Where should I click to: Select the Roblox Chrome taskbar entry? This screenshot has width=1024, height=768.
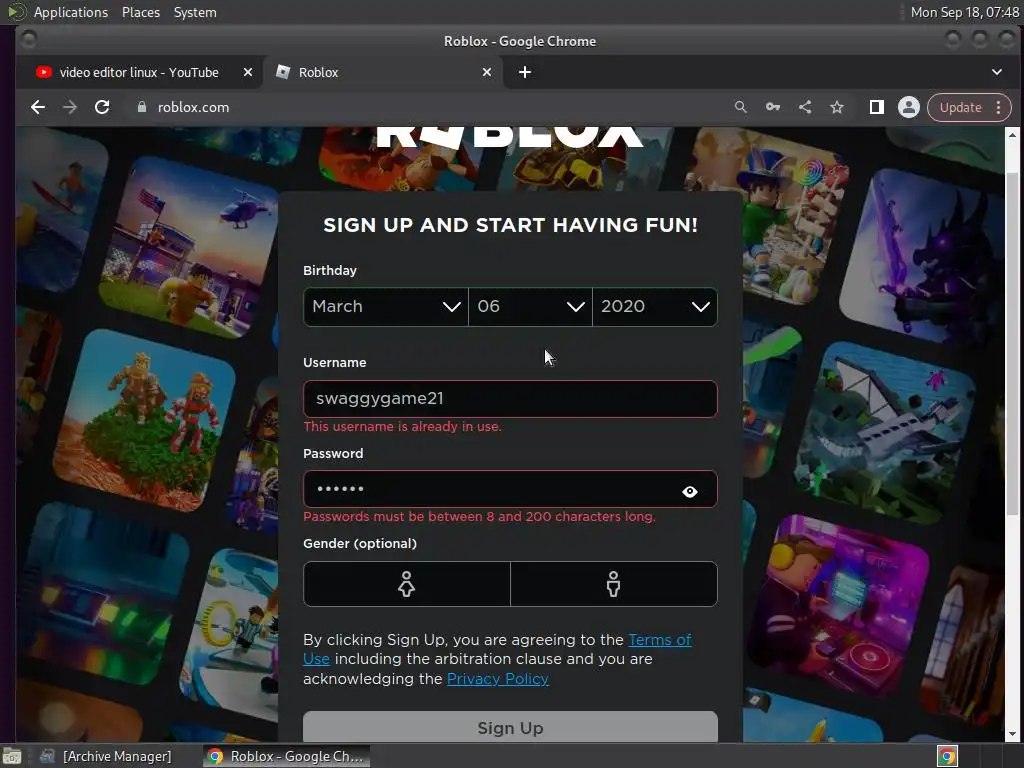[x=286, y=756]
